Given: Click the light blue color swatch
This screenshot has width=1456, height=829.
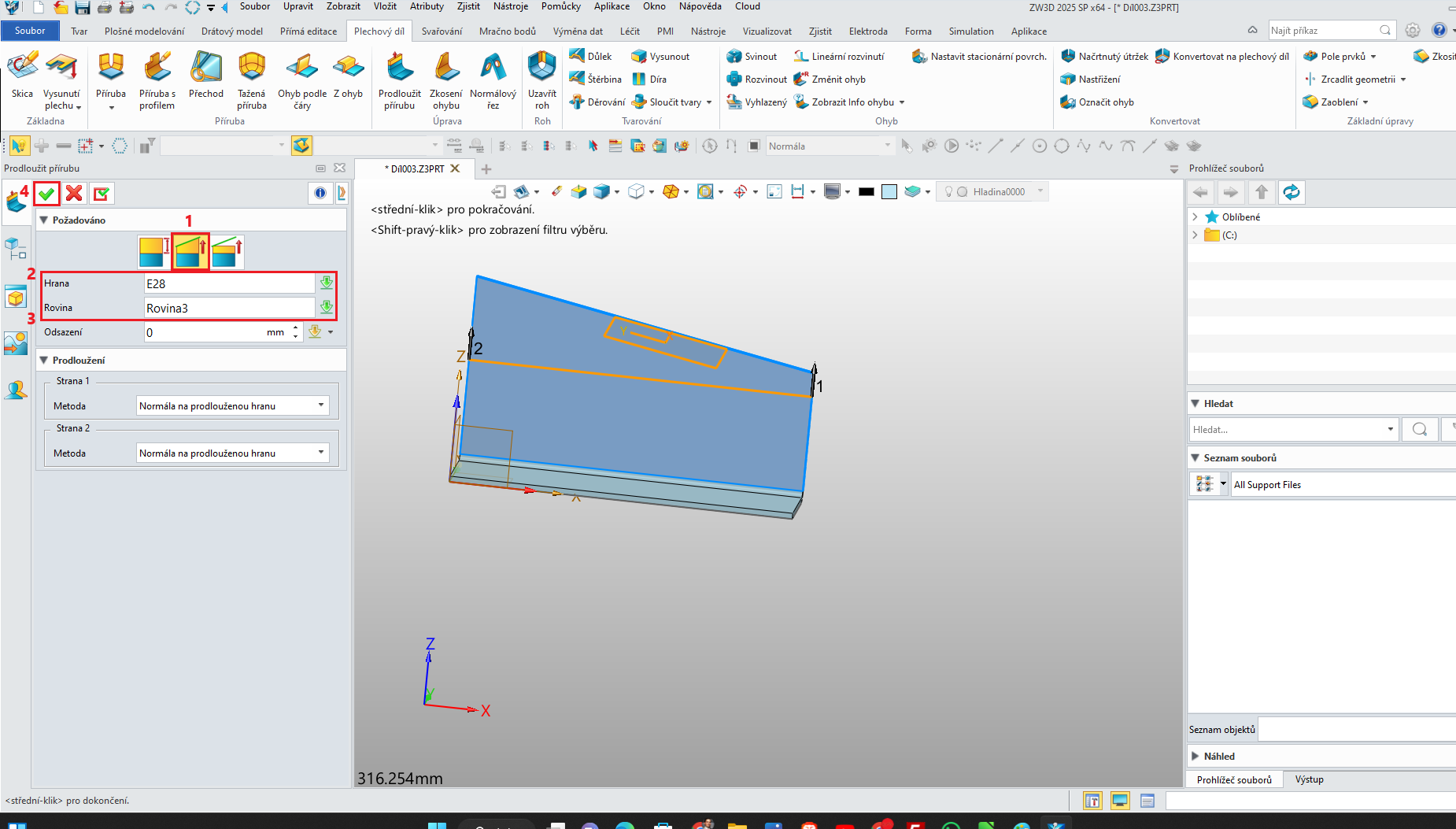Looking at the screenshot, I should tap(889, 191).
